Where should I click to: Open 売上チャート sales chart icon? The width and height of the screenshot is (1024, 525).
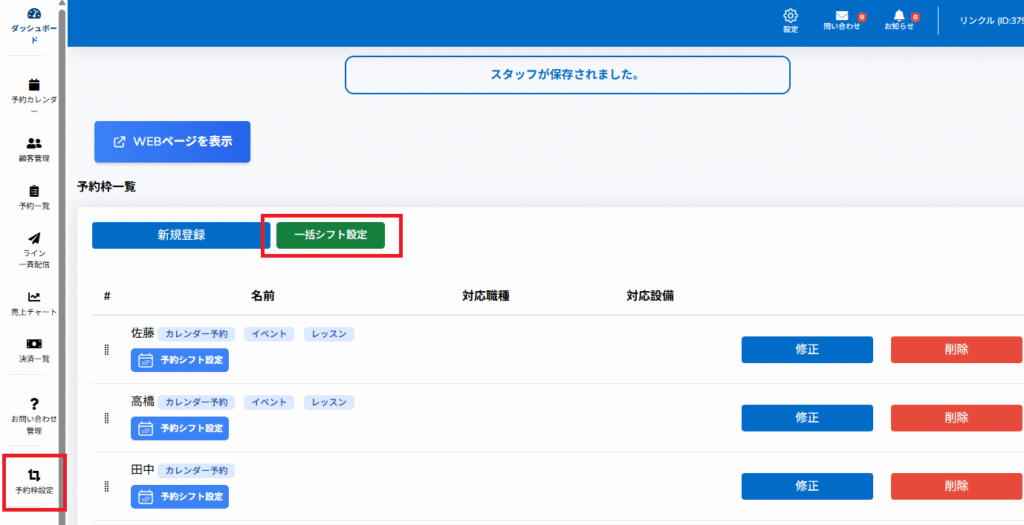[34, 297]
